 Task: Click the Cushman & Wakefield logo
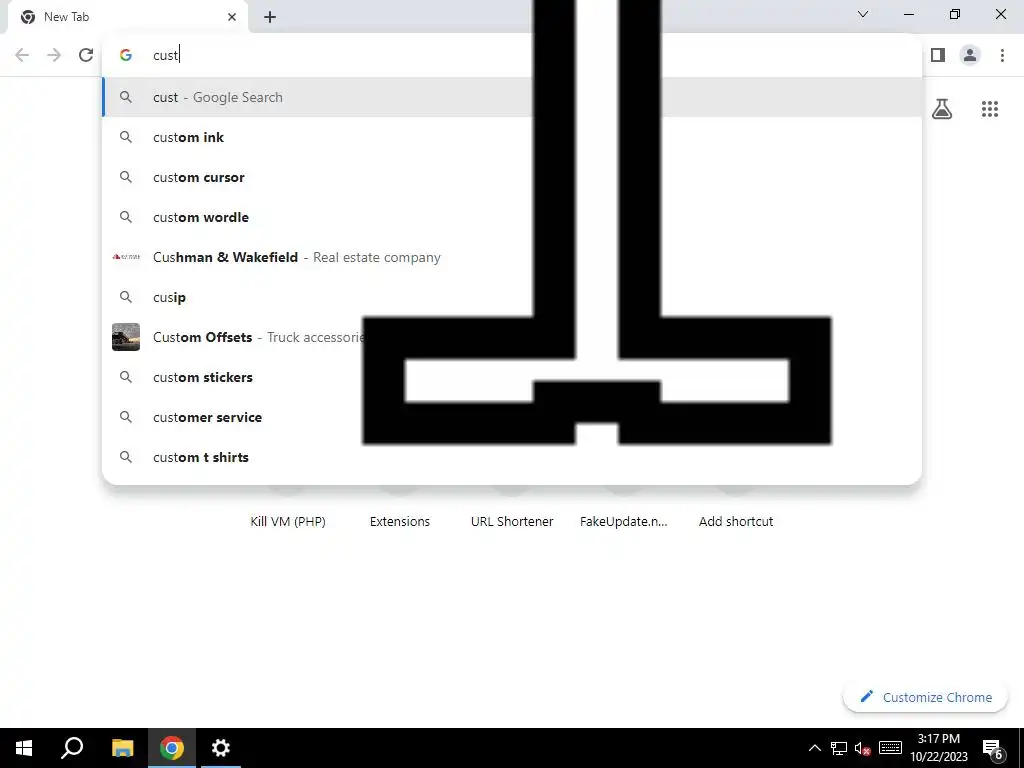(x=126, y=257)
